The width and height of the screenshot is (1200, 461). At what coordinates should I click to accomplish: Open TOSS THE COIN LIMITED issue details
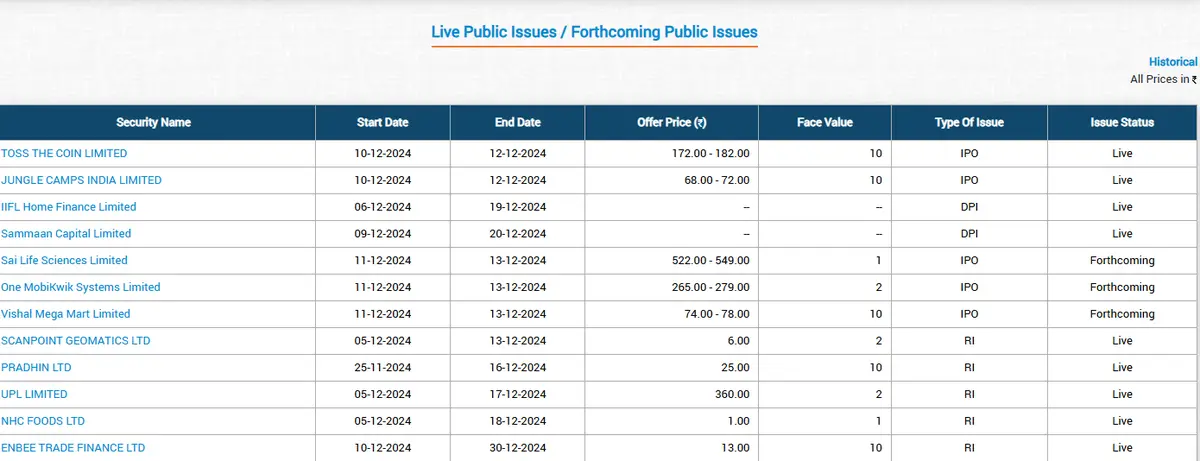65,153
